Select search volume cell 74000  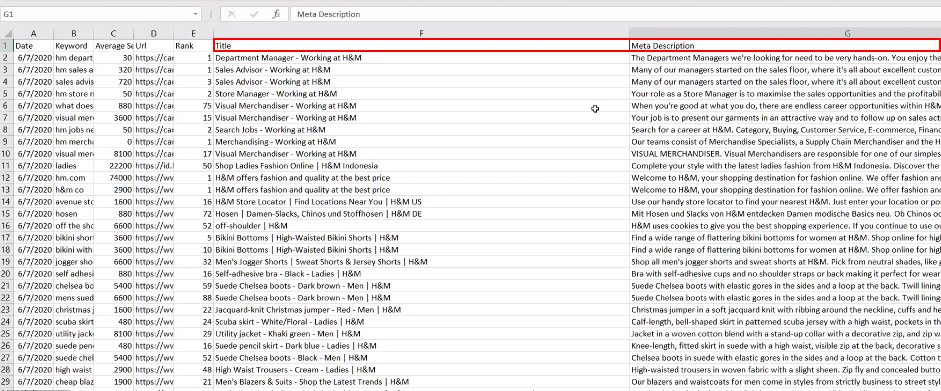click(113, 178)
